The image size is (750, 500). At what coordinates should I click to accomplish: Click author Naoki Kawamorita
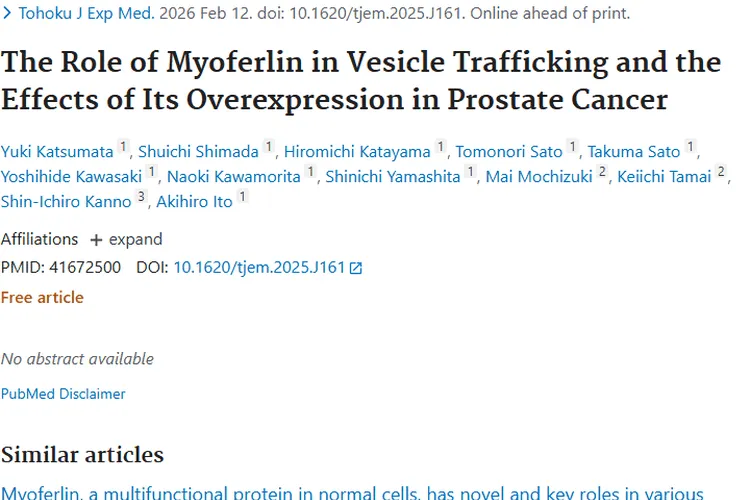[231, 177]
